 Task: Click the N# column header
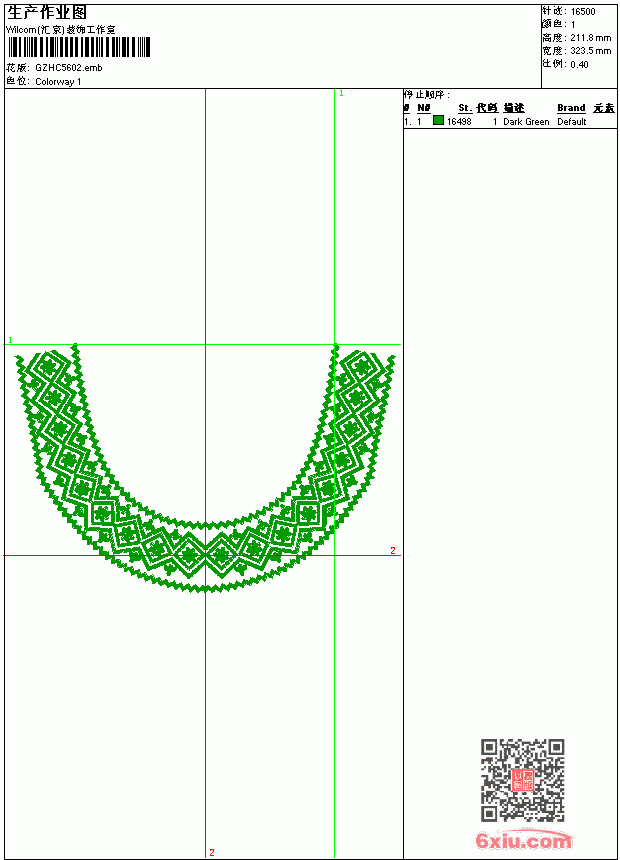[424, 108]
